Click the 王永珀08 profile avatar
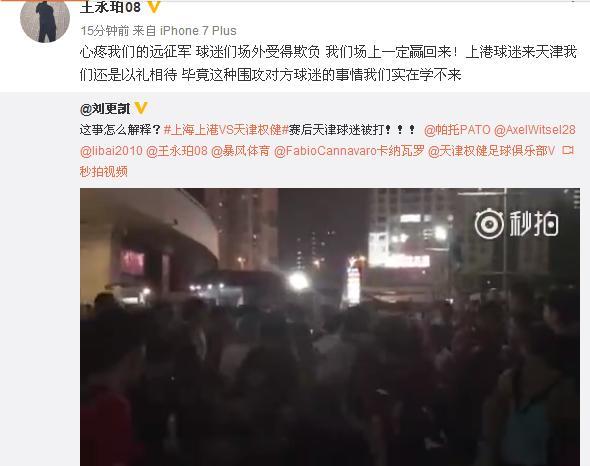This screenshot has height=466, width=590. click(x=45, y=19)
